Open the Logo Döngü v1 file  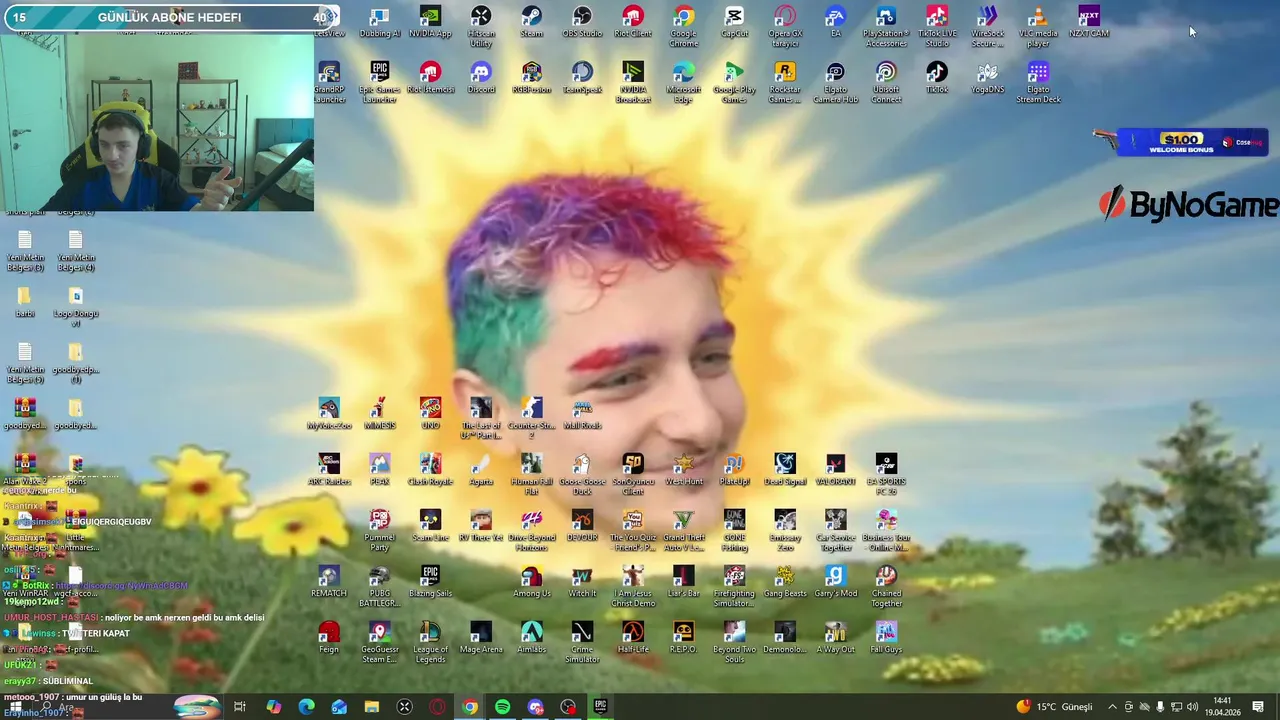click(x=76, y=307)
